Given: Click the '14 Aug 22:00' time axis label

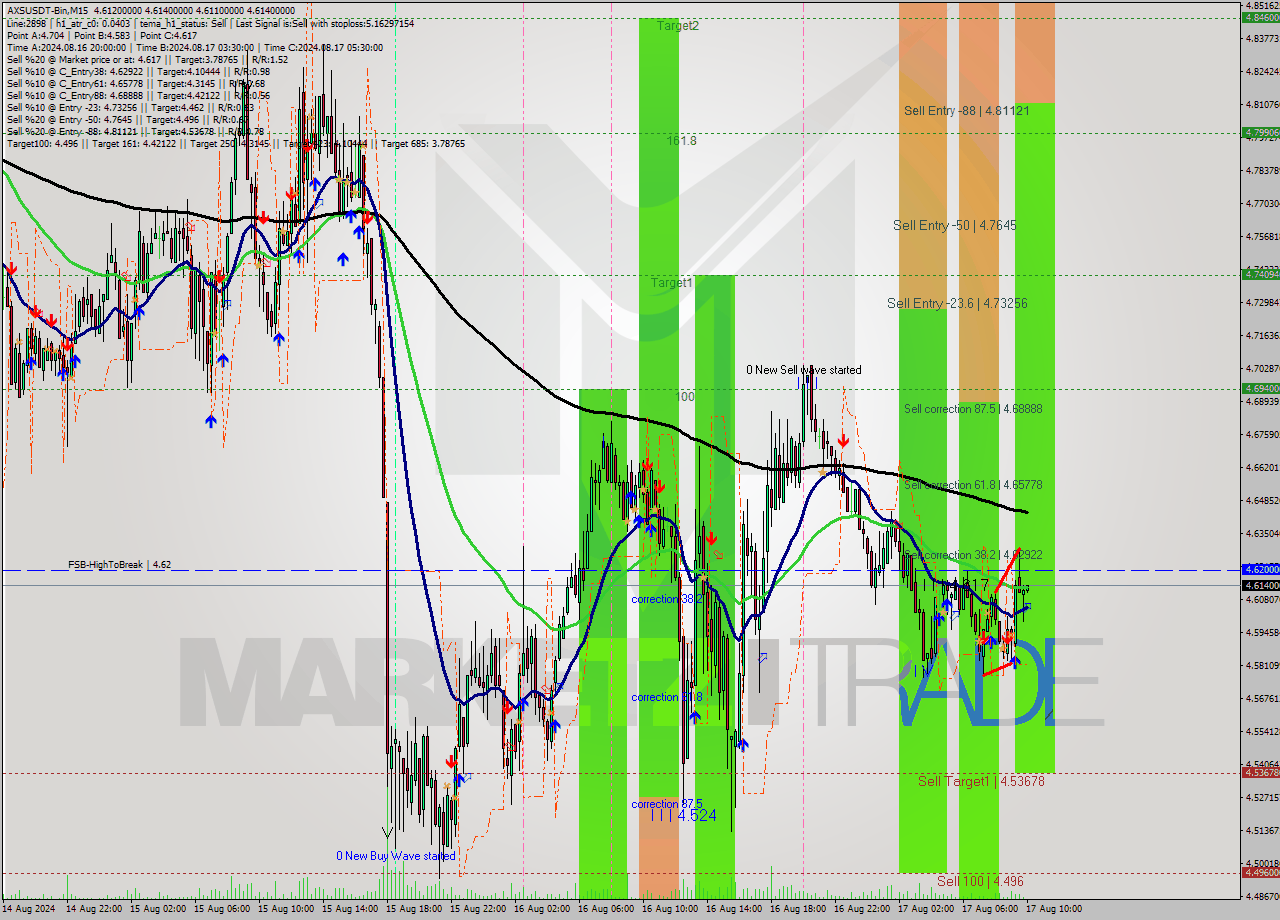Looking at the screenshot, I should pyautogui.click(x=94, y=909).
